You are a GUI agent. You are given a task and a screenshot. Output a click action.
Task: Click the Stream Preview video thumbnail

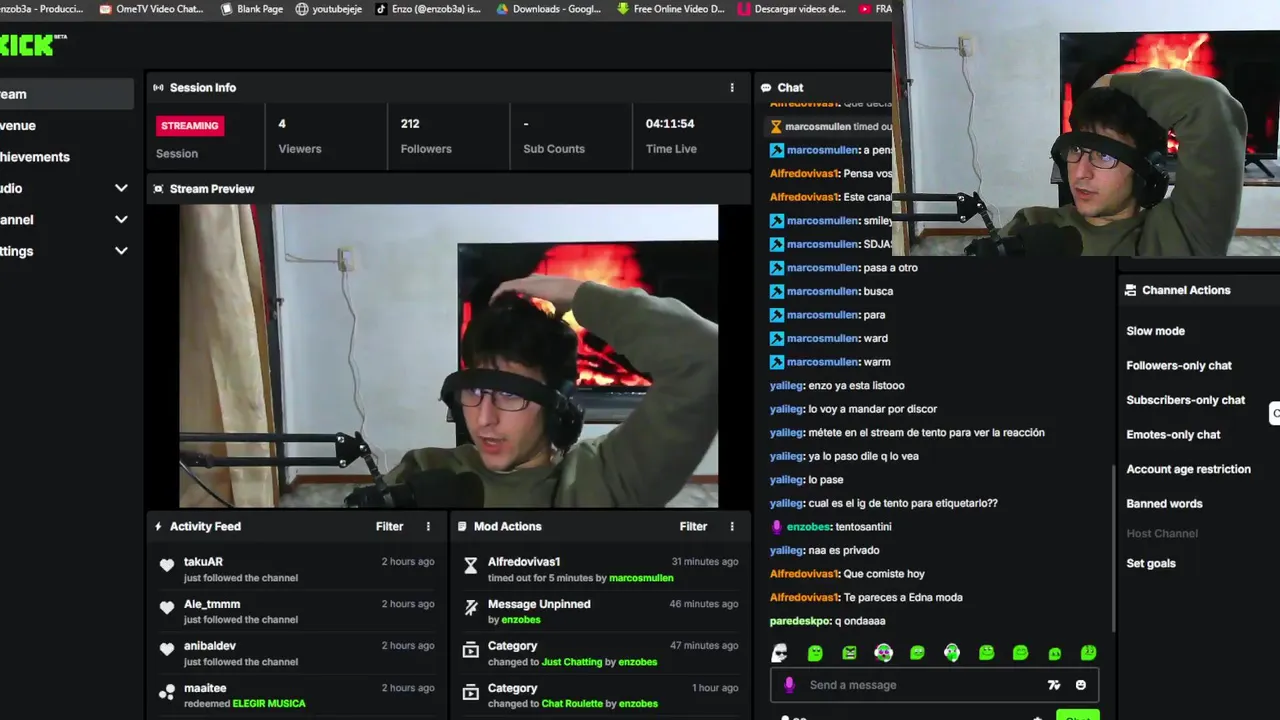click(x=448, y=356)
